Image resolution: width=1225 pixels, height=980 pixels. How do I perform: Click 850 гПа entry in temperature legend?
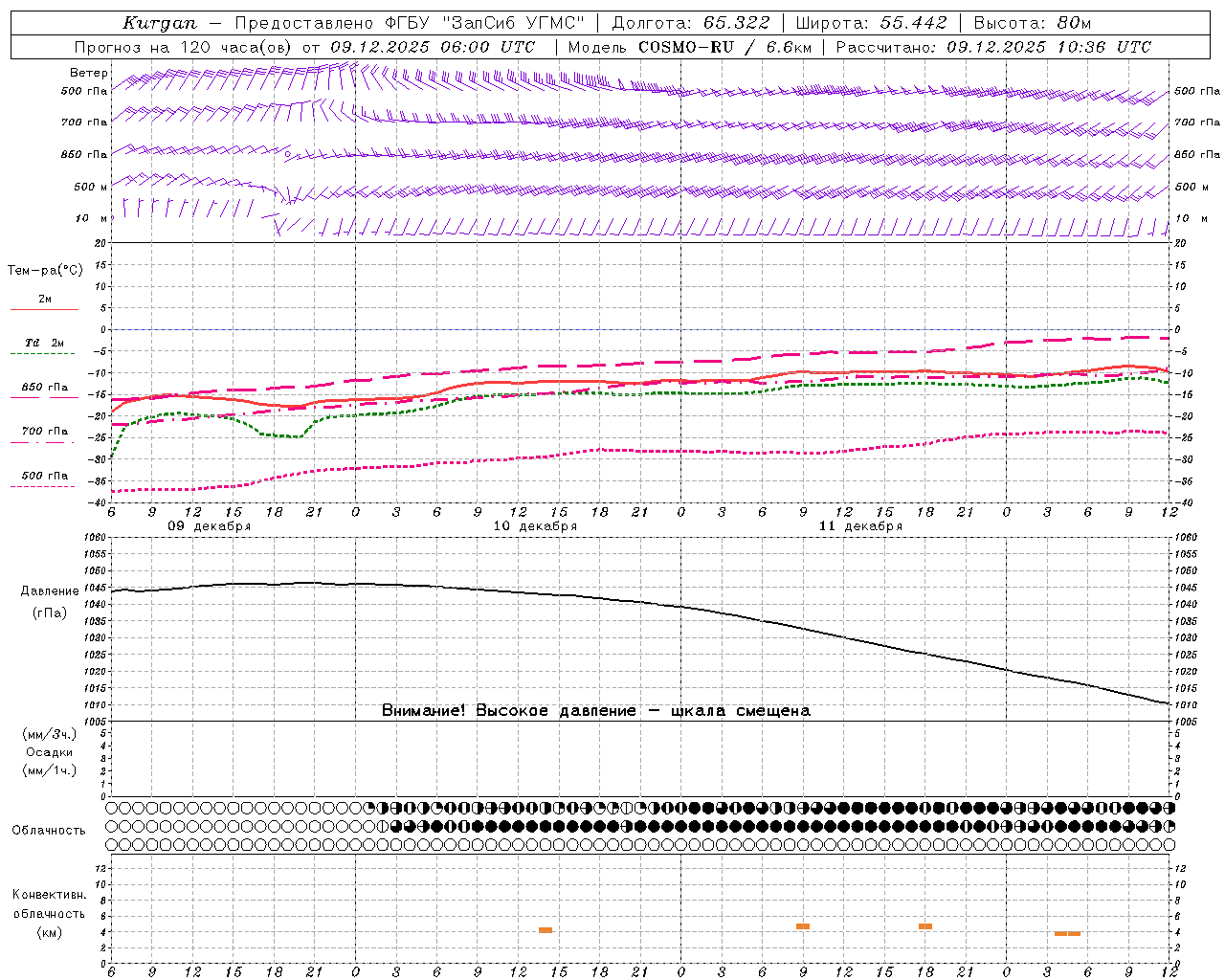[45, 388]
